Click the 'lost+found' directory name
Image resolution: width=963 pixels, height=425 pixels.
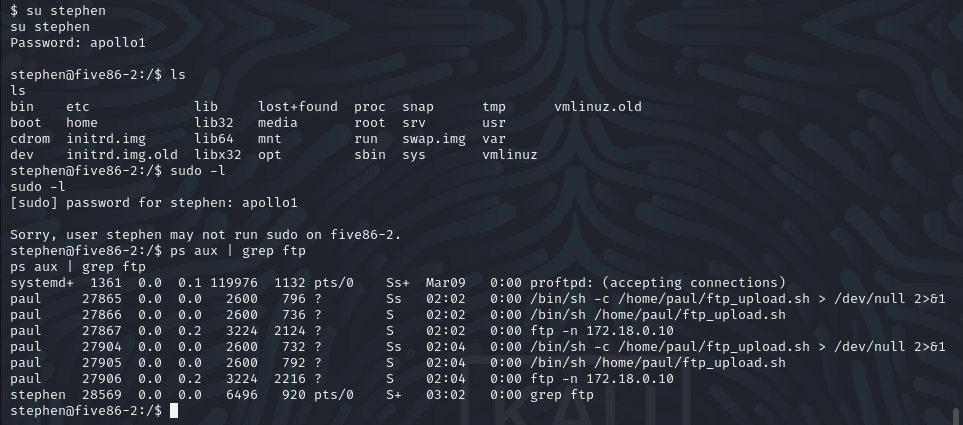pyautogui.click(x=298, y=107)
